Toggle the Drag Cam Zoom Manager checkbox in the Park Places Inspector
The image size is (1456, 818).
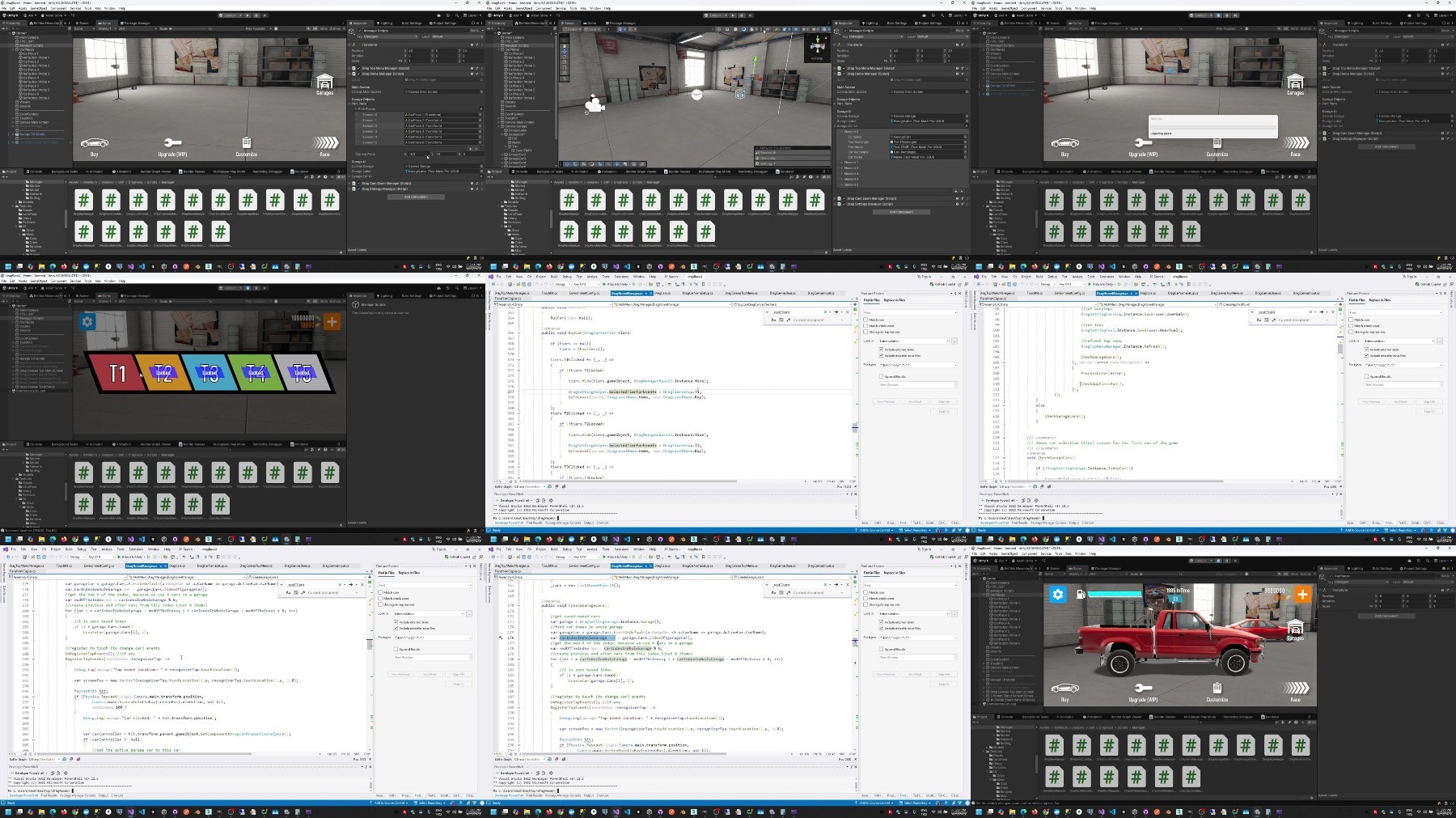pyautogui.click(x=358, y=183)
